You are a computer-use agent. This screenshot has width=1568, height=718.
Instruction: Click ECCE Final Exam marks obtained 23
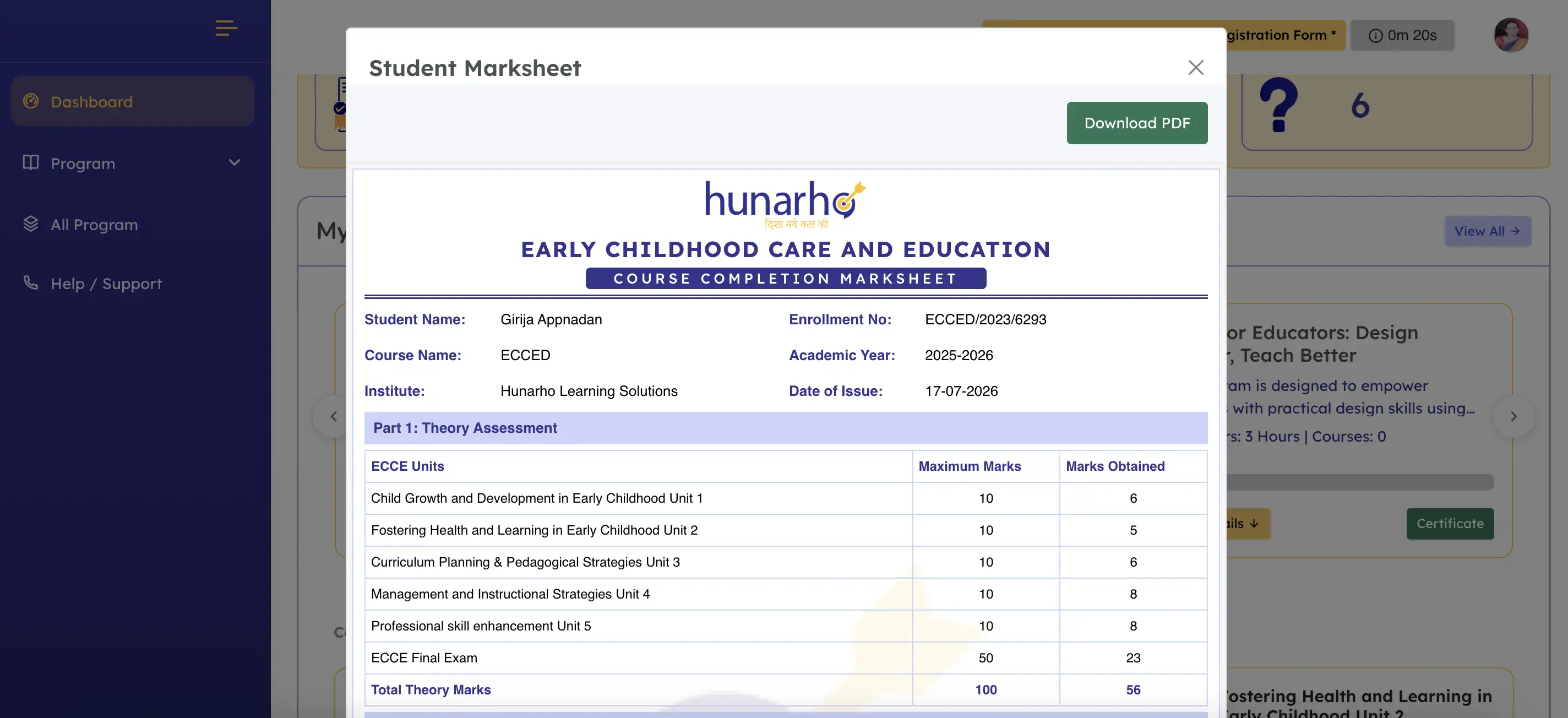[x=1133, y=659]
